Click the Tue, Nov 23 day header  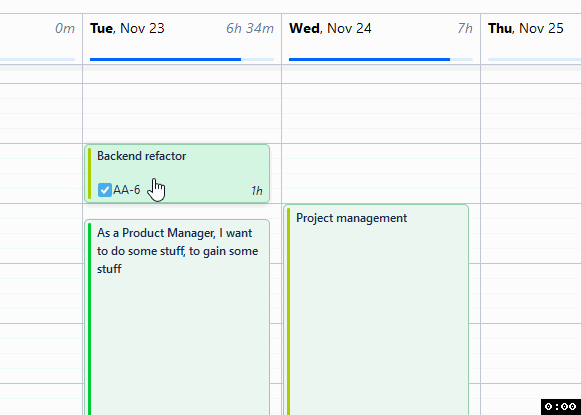pyautogui.click(x=127, y=29)
